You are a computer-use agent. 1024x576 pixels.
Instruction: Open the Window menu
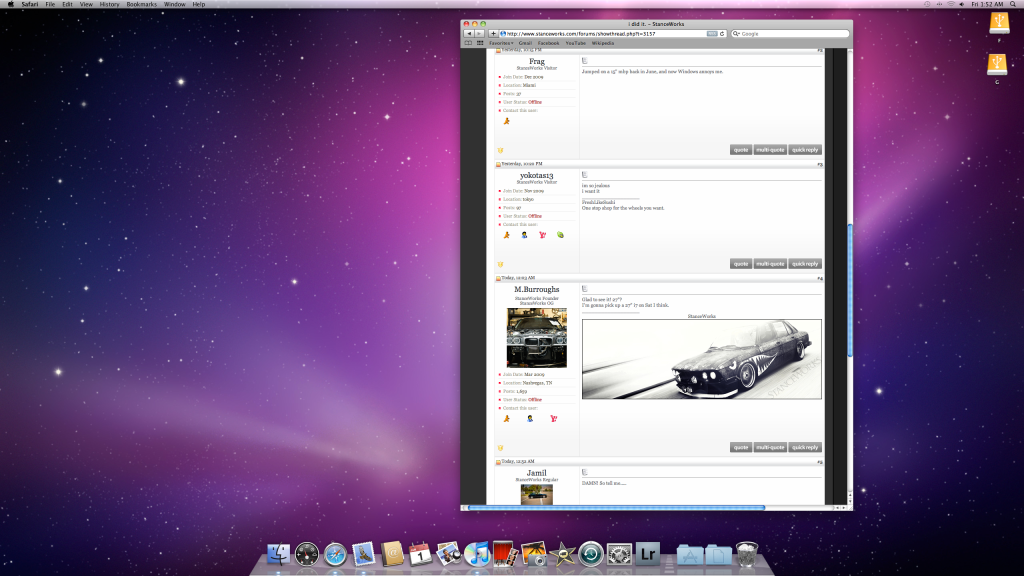click(174, 4)
